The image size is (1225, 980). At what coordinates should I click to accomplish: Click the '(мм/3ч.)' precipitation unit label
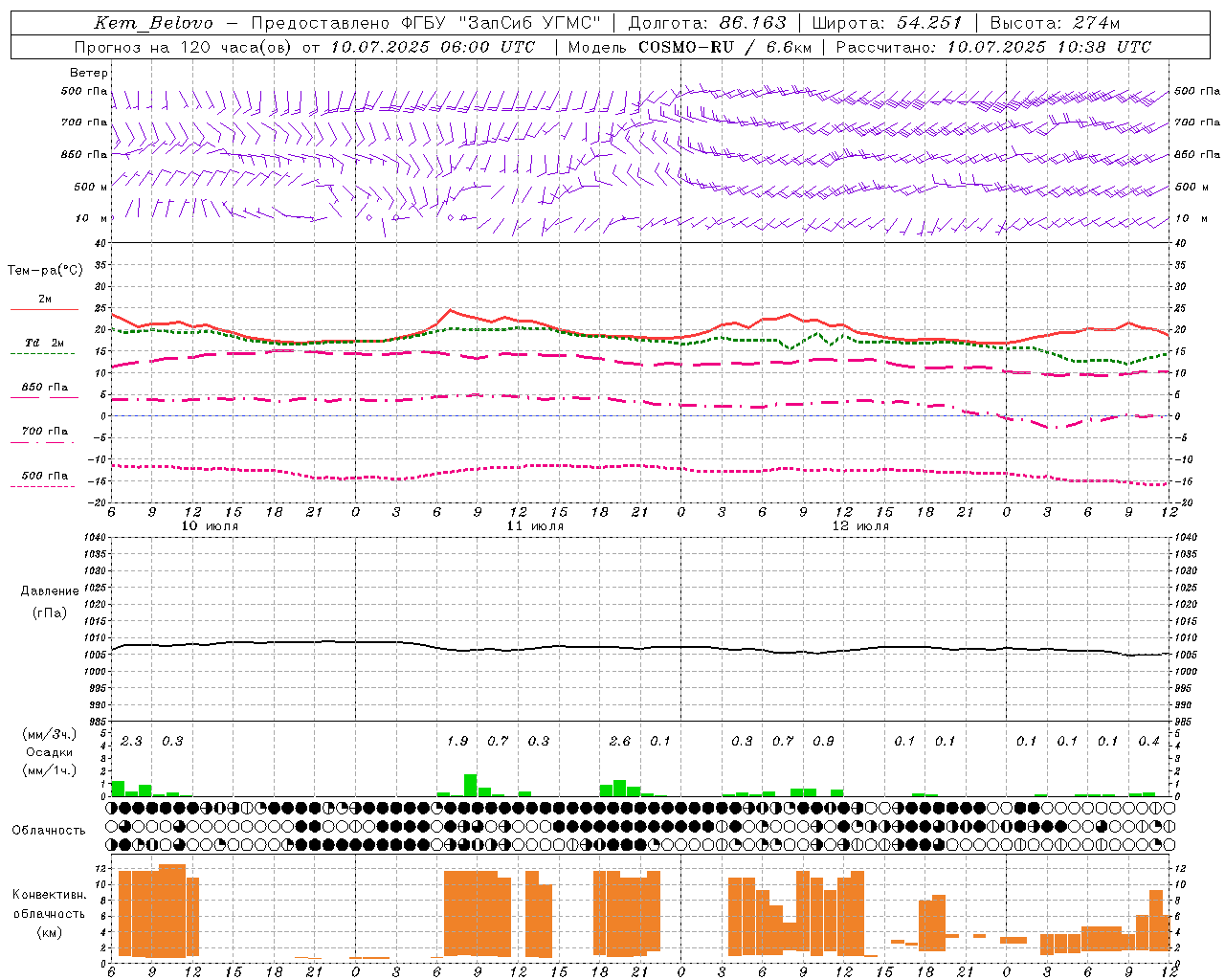[49, 734]
